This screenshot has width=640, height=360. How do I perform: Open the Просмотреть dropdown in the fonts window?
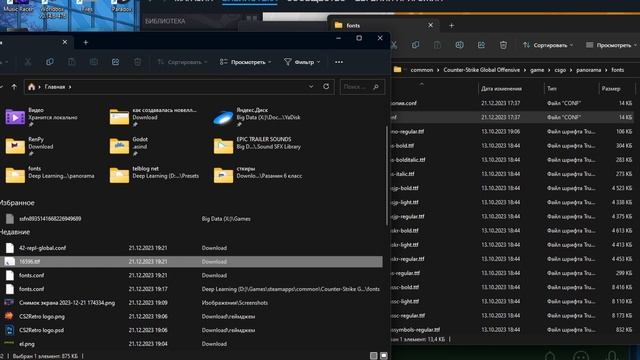point(611,45)
